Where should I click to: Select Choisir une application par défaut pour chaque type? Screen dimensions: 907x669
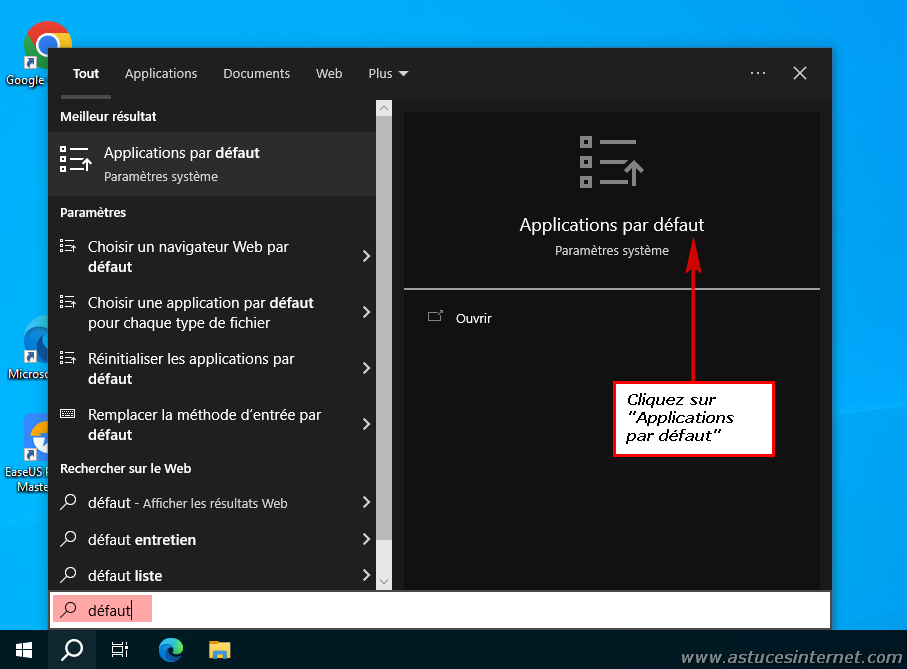[x=212, y=312]
